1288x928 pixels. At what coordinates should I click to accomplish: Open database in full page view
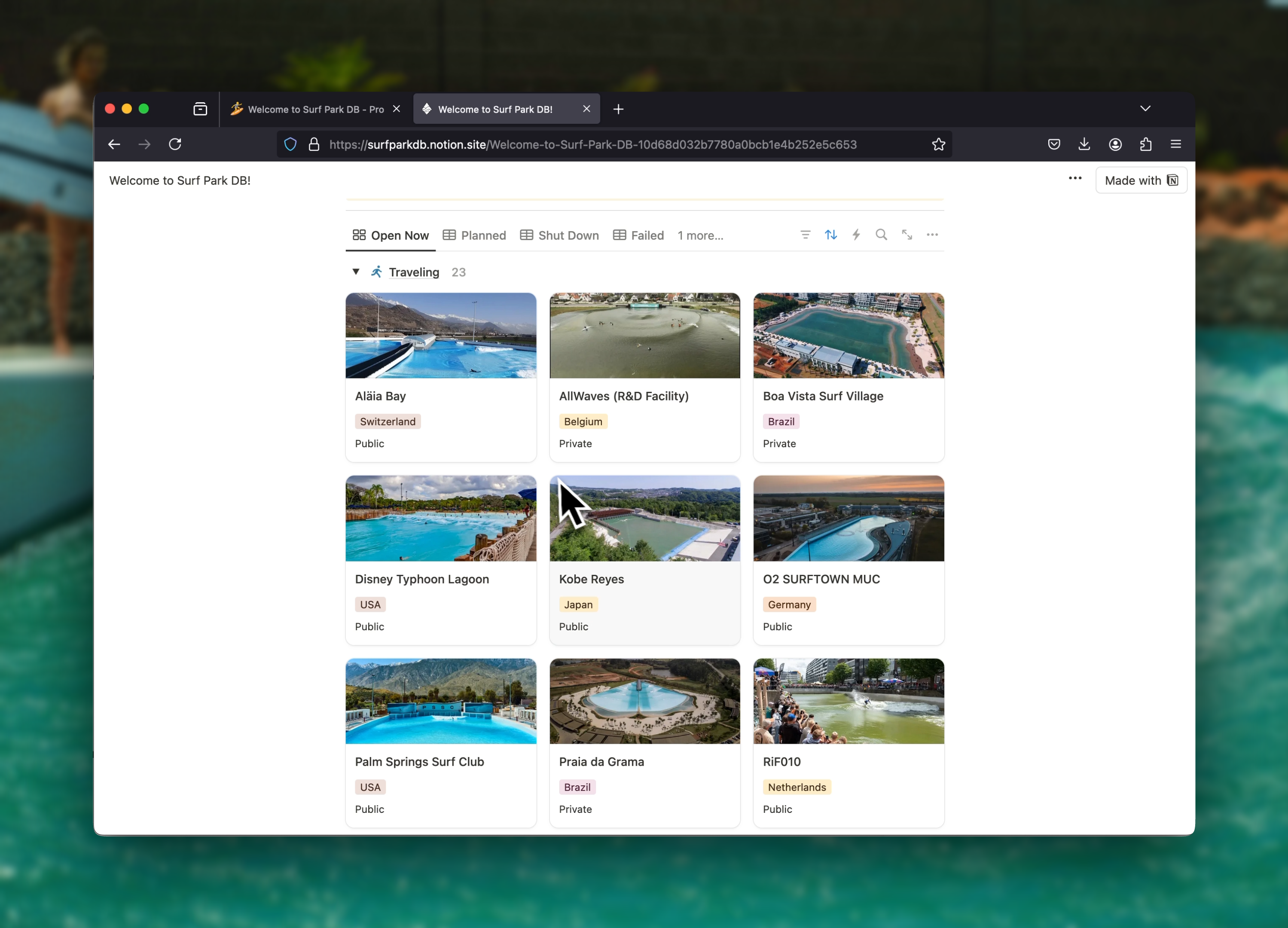coord(907,235)
